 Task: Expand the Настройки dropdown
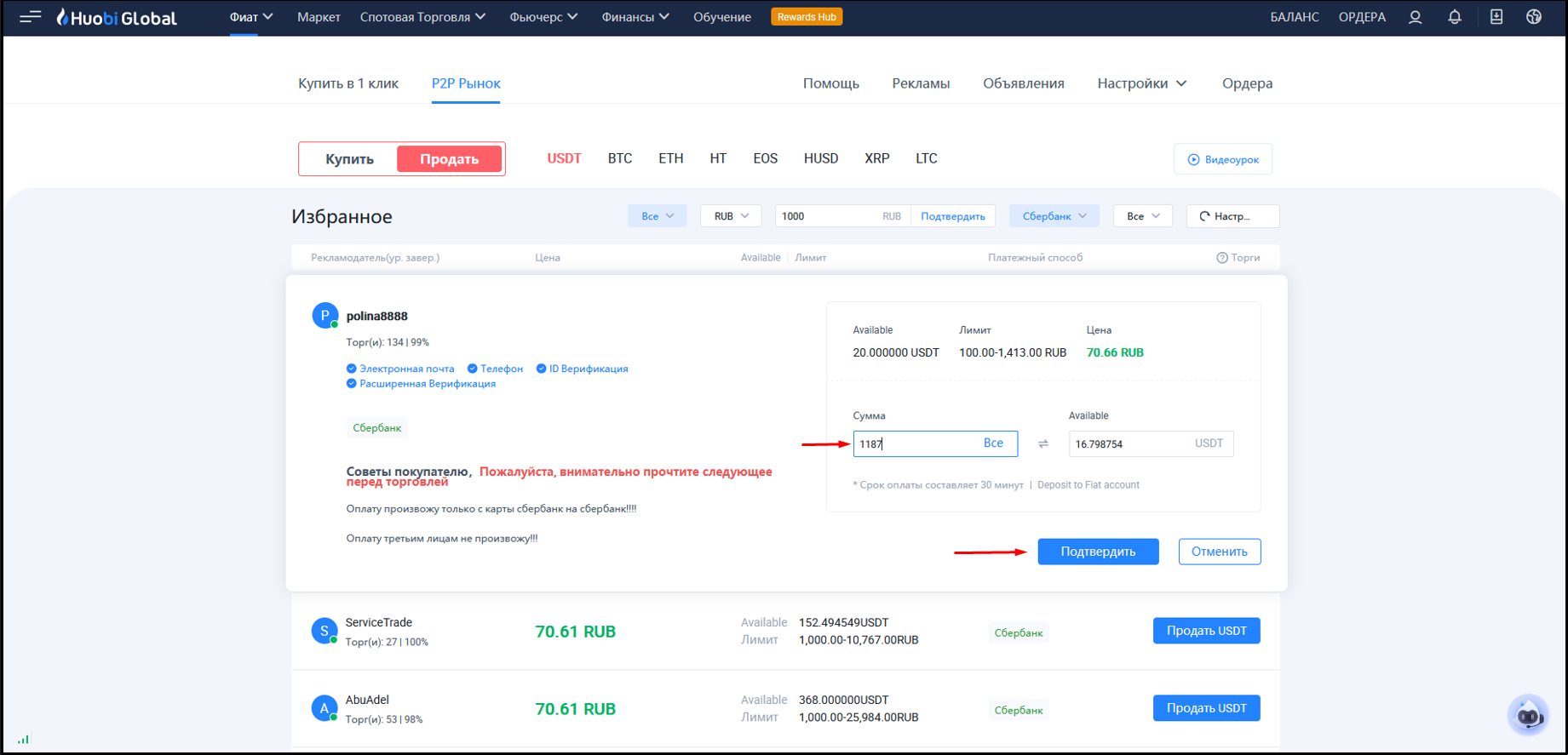(1141, 83)
